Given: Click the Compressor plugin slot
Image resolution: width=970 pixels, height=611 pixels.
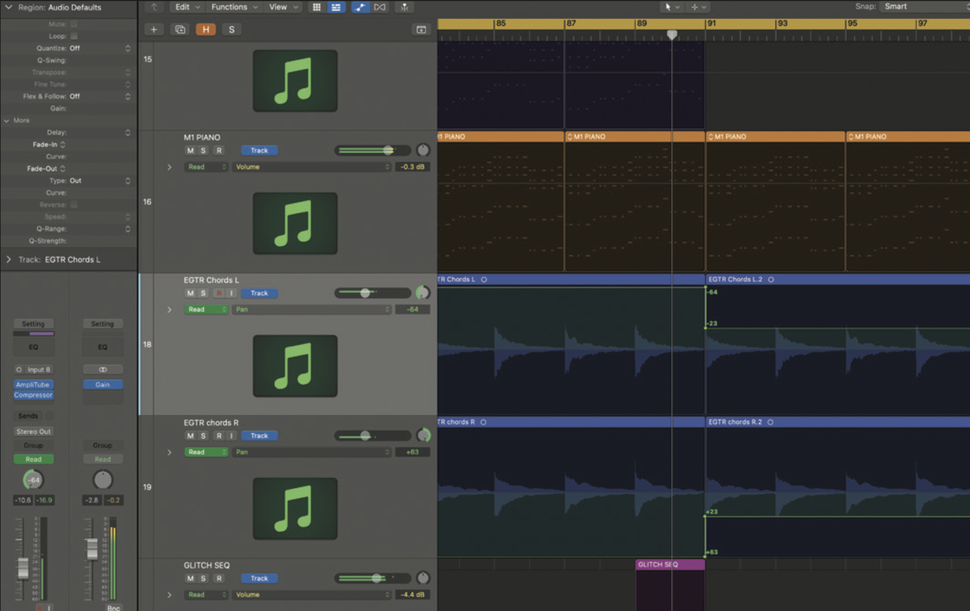Looking at the screenshot, I should pyautogui.click(x=34, y=396).
